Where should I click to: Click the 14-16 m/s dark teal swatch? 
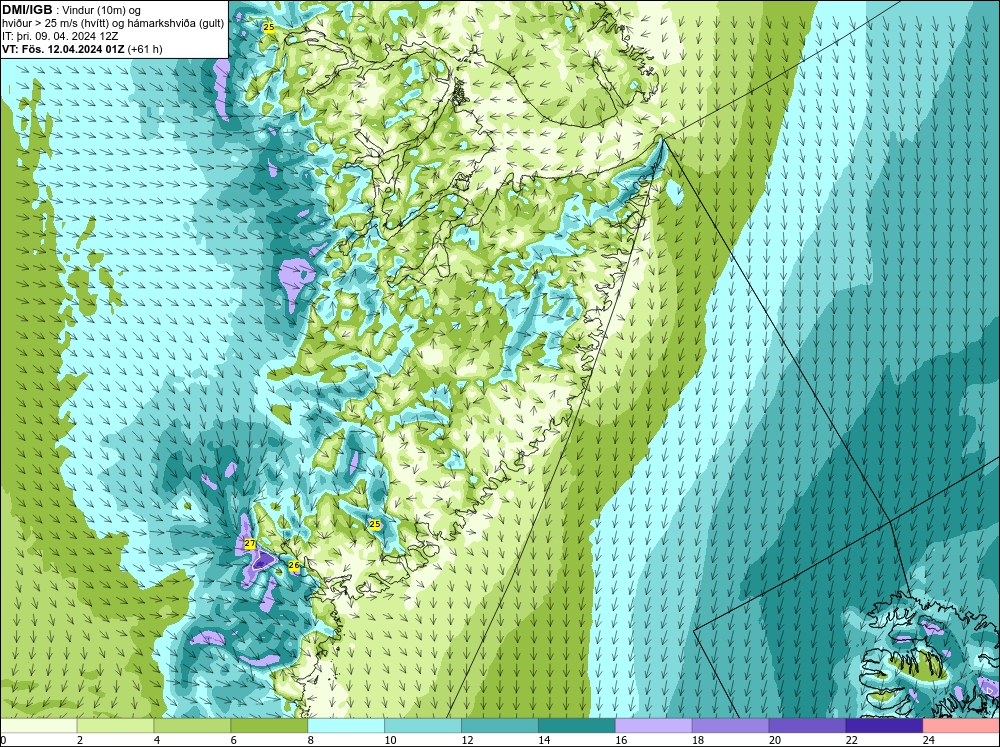coord(577,725)
